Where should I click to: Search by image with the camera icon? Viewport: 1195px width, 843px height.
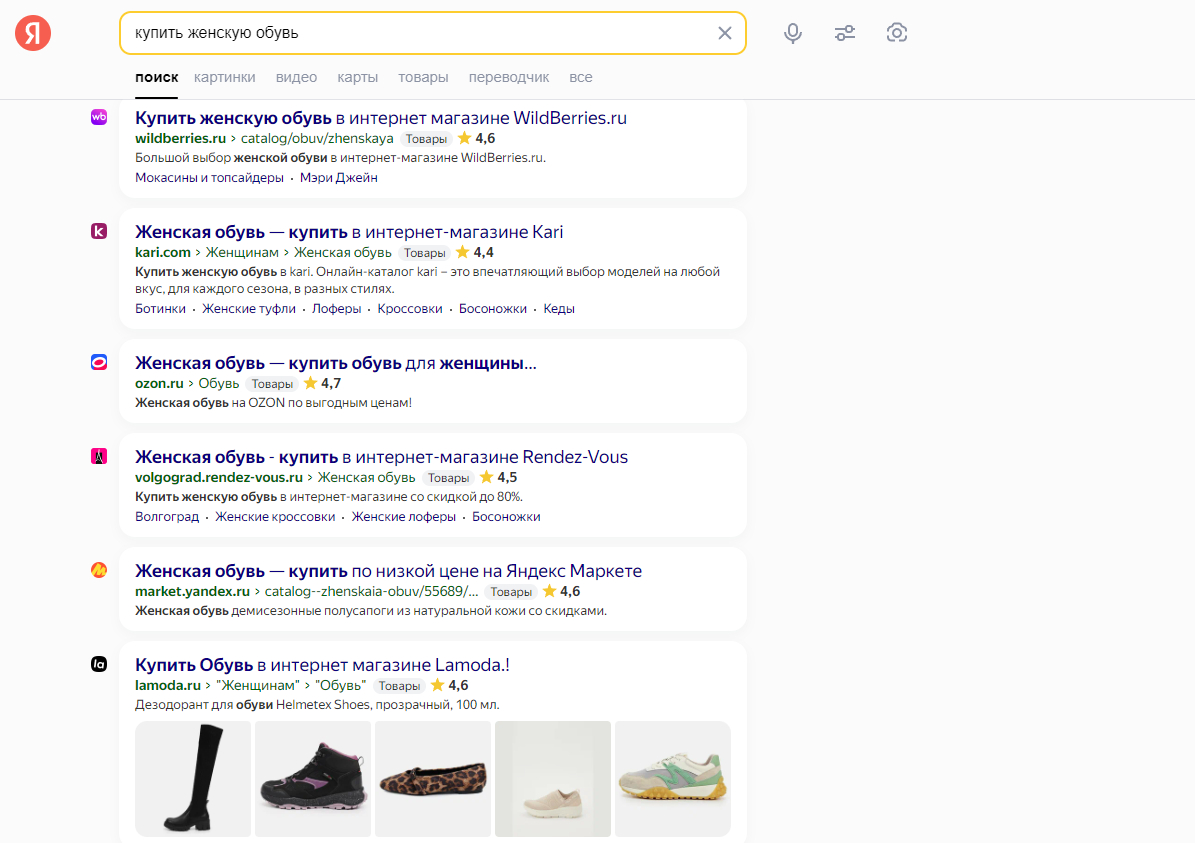coord(897,33)
